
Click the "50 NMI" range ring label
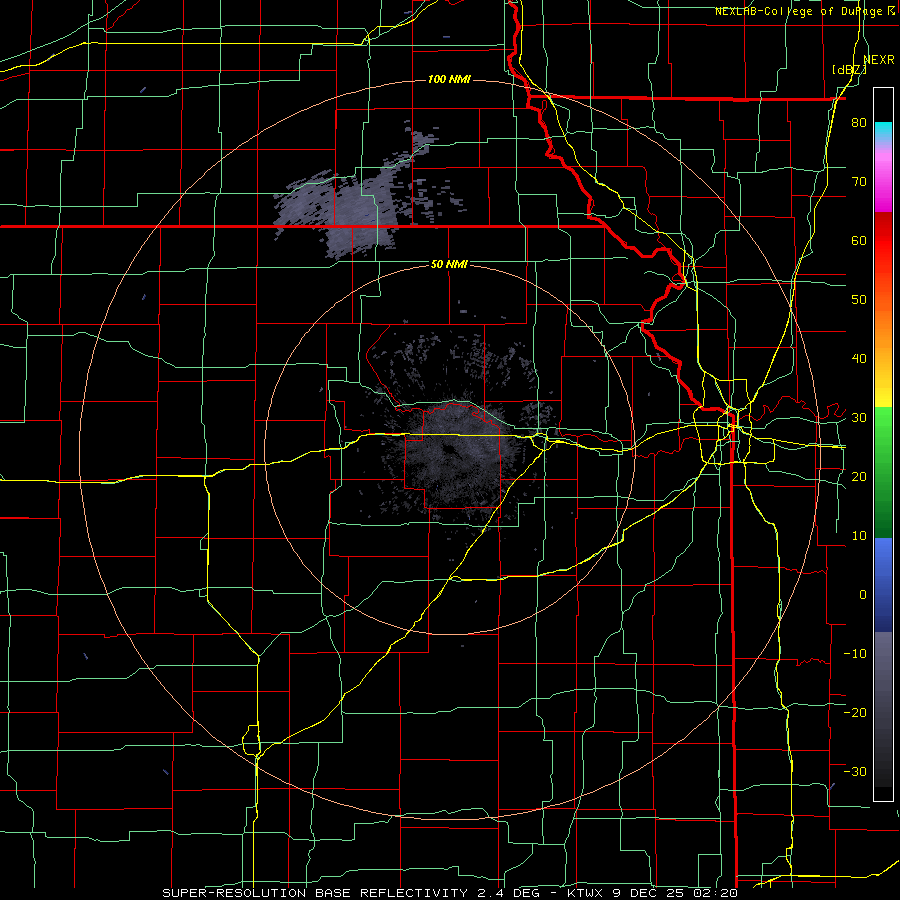click(449, 264)
